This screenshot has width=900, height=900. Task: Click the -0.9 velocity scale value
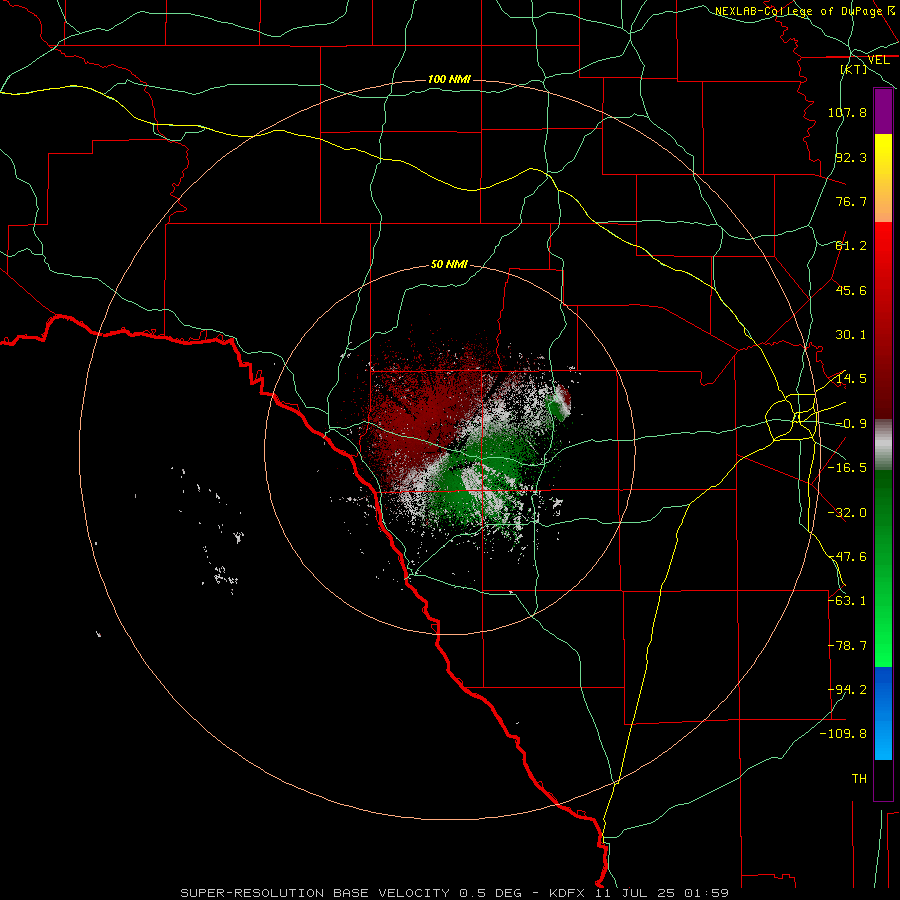click(x=851, y=424)
